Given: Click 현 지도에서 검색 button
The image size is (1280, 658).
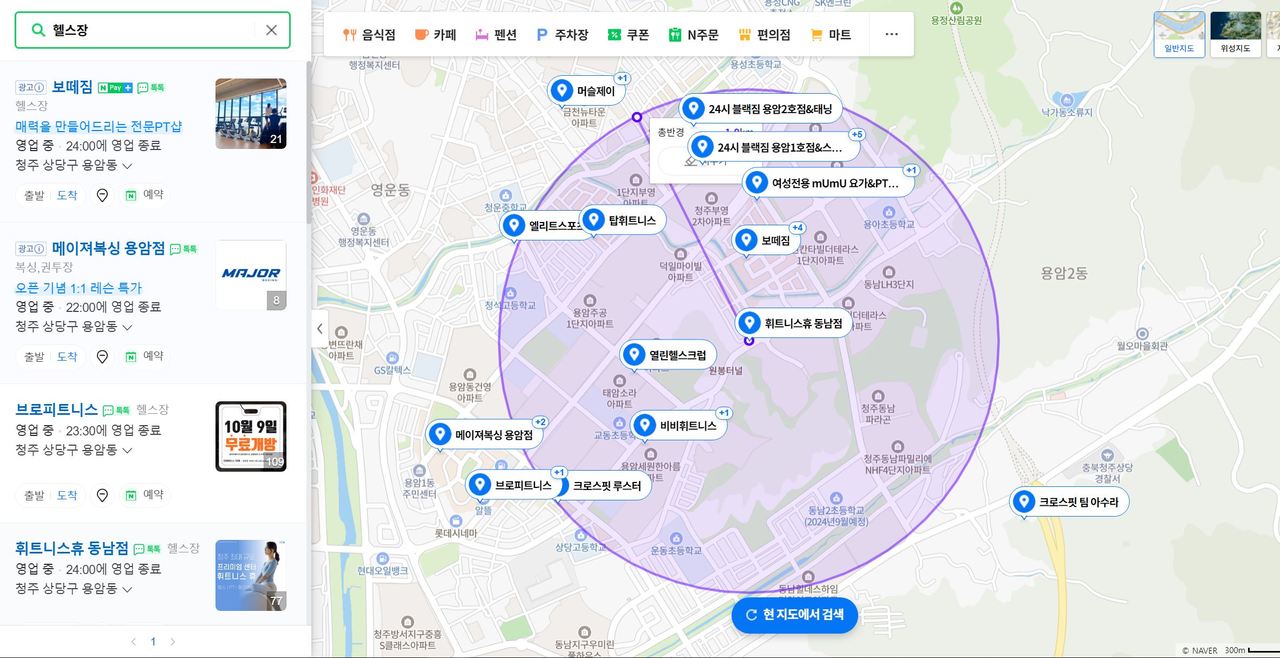Looking at the screenshot, I should tap(795, 615).
